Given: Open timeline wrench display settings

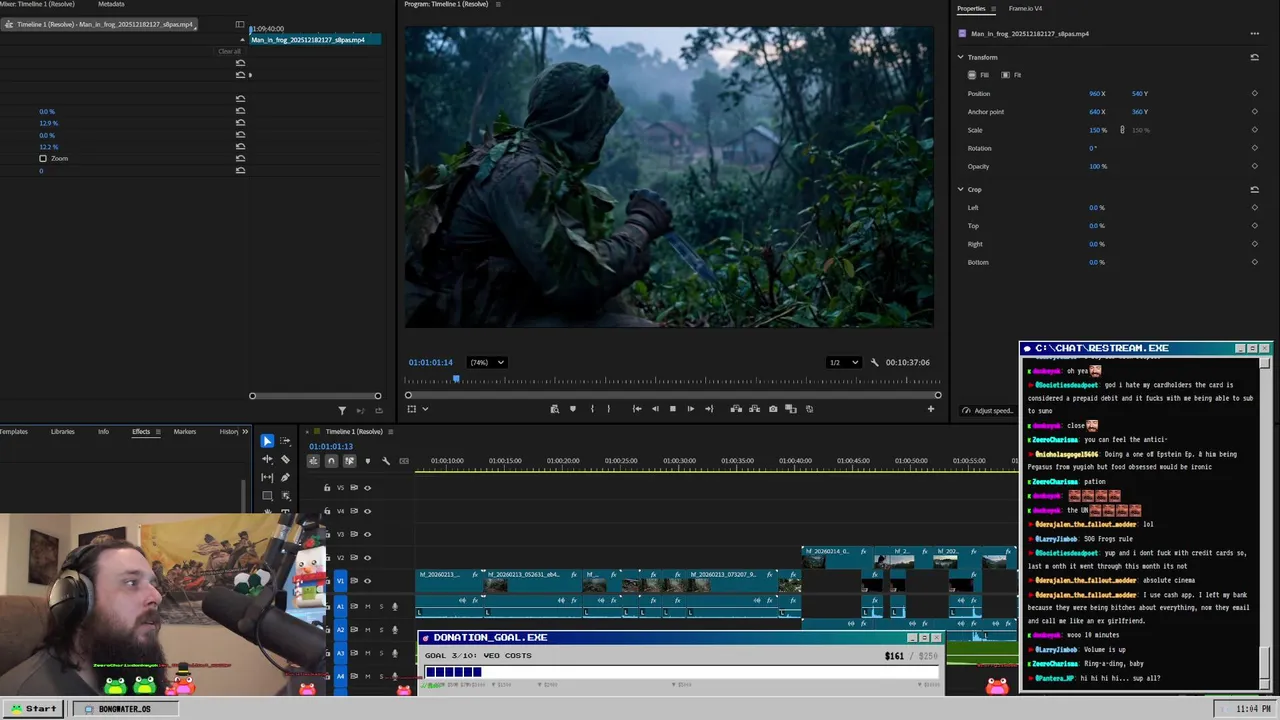Looking at the screenshot, I should [386, 461].
